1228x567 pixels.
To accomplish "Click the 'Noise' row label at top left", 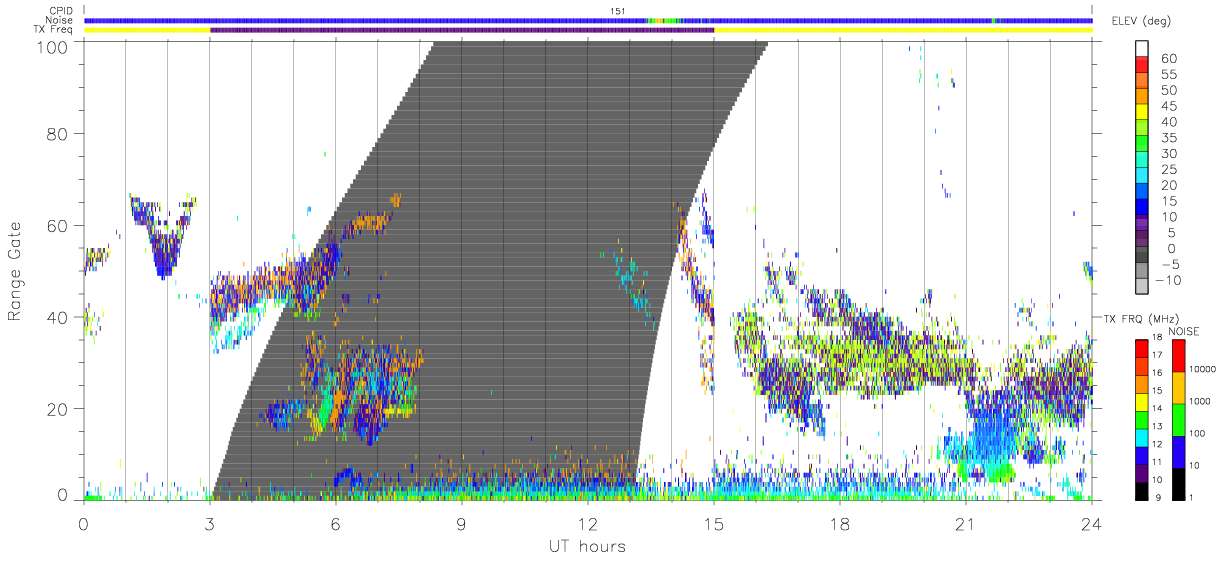I will pyautogui.click(x=59, y=20).
